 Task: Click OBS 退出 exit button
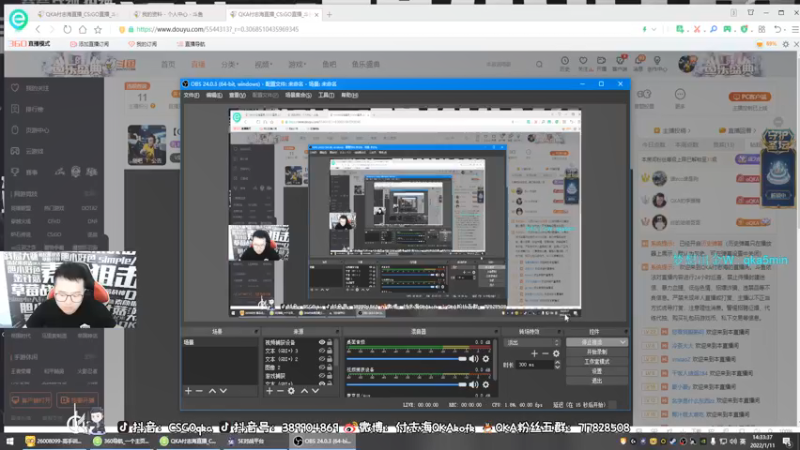596,381
